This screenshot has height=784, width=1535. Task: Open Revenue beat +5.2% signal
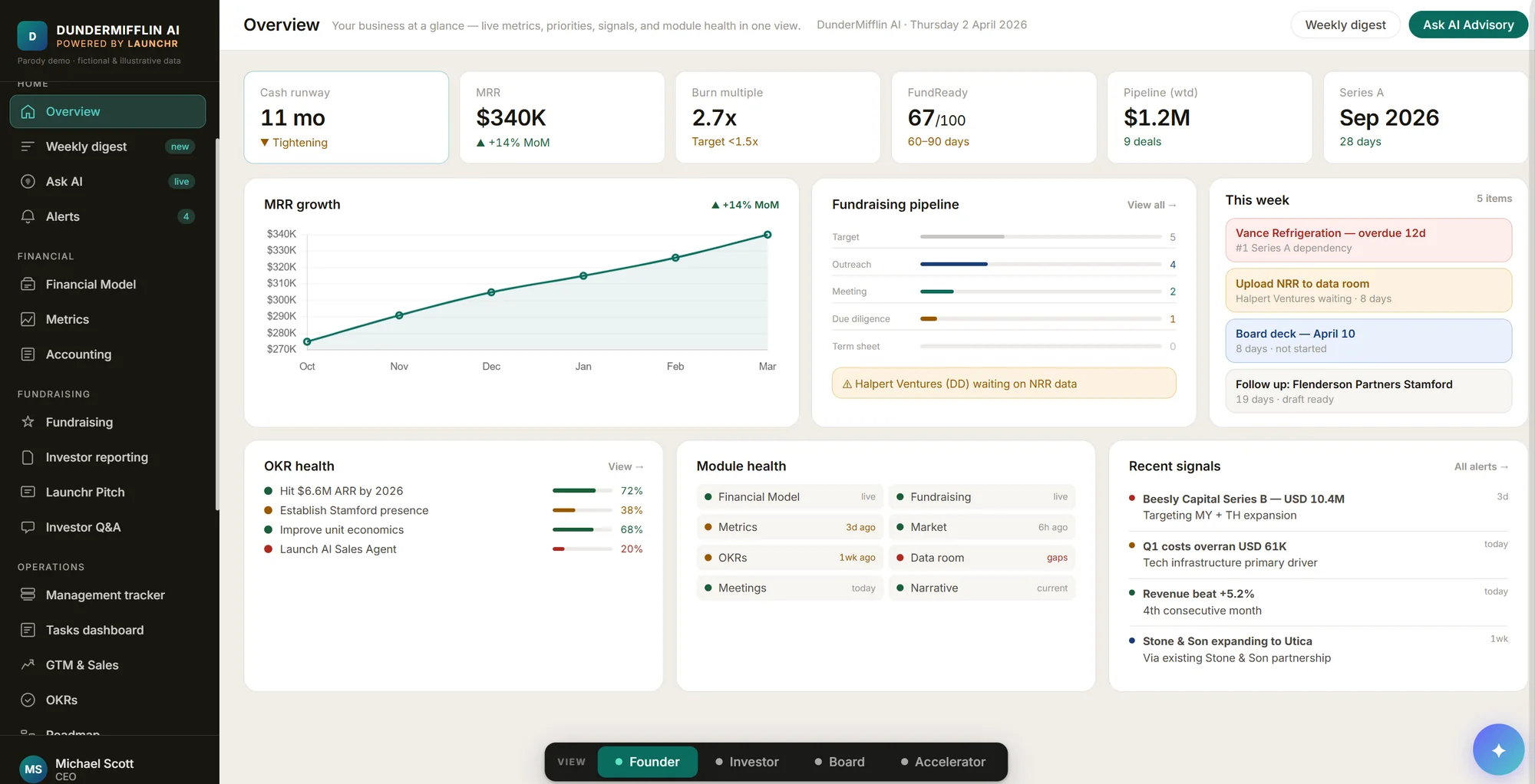coord(1318,602)
